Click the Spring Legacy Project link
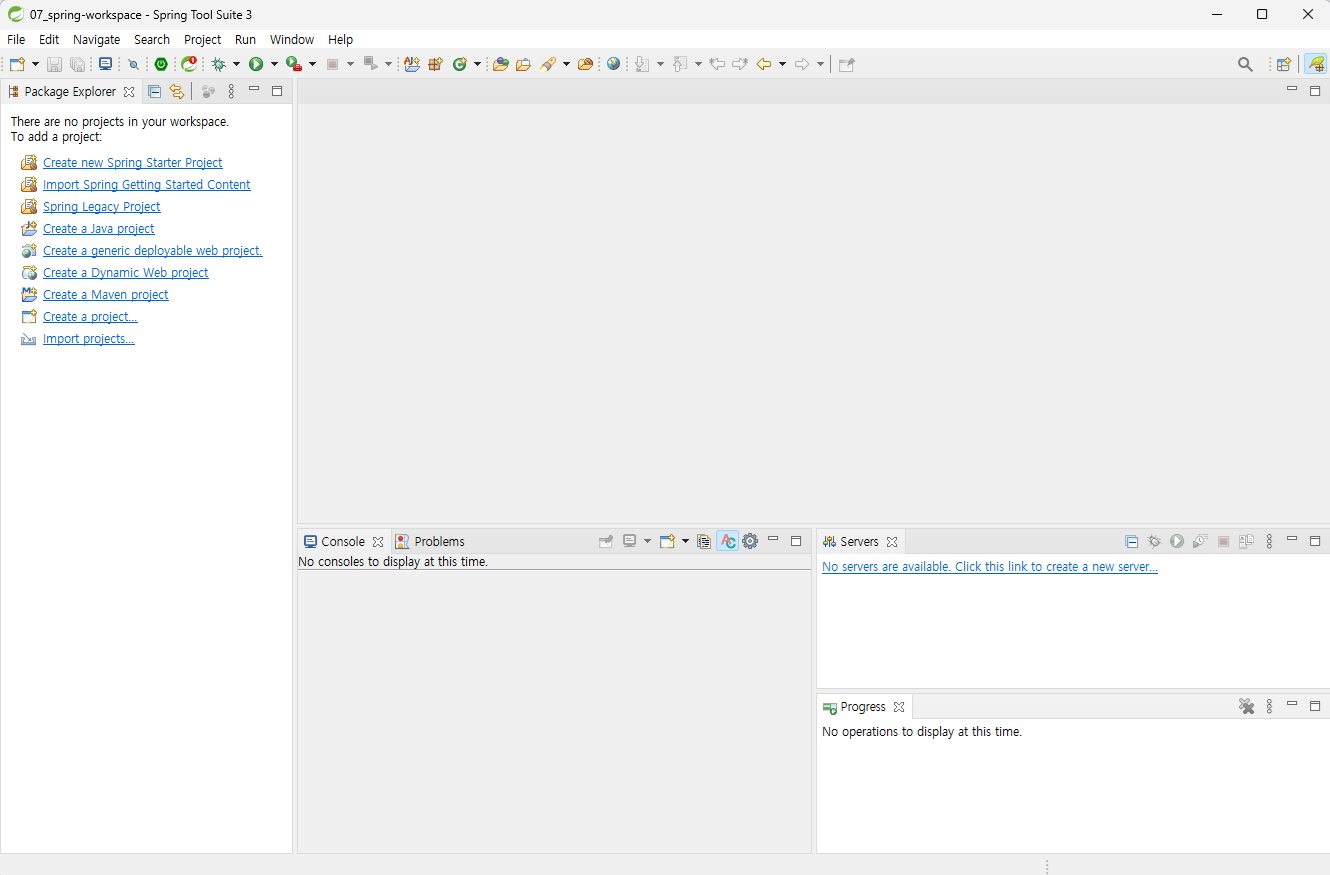This screenshot has height=875, width=1330. point(102,206)
